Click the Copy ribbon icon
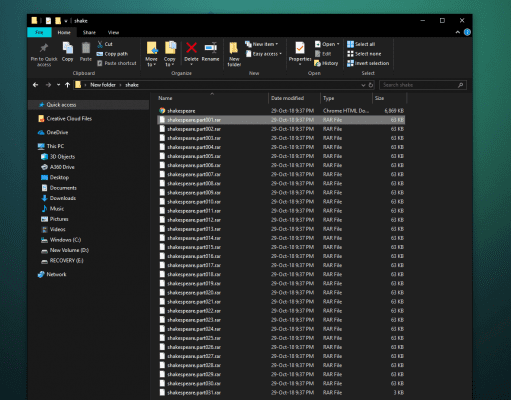Viewport: 511px width, 400px height. [68, 48]
